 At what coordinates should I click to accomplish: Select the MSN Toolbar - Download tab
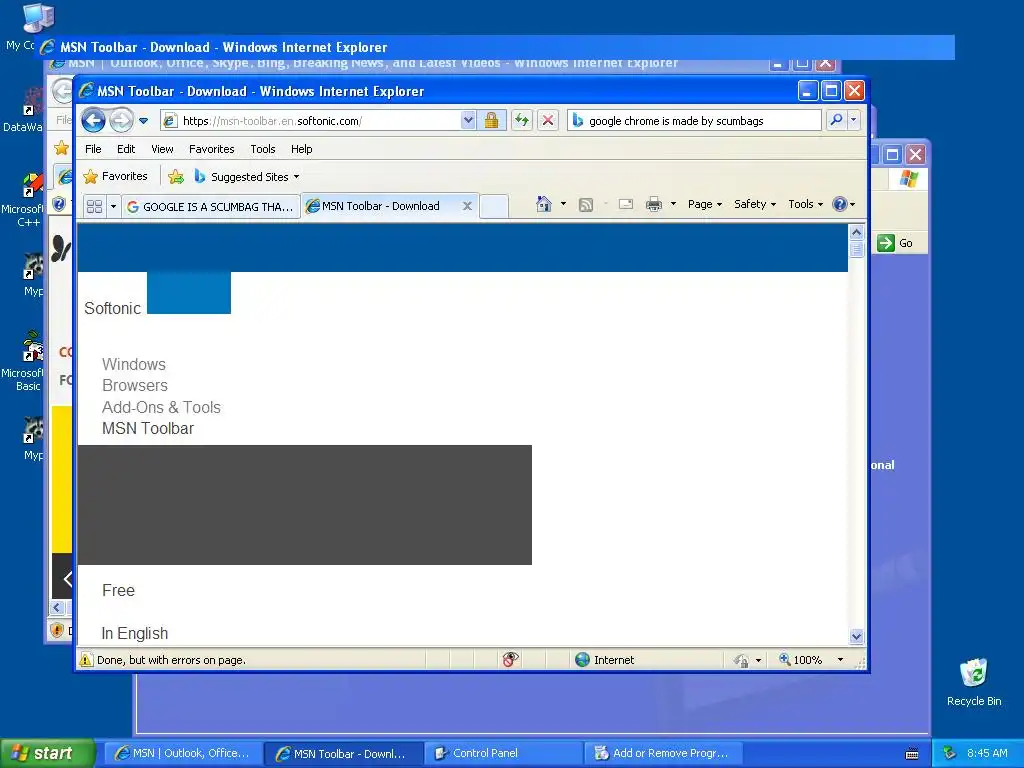[x=381, y=206]
